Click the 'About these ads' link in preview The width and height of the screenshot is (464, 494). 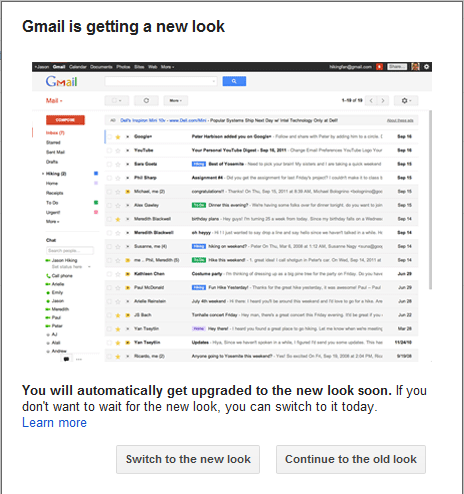coord(400,120)
